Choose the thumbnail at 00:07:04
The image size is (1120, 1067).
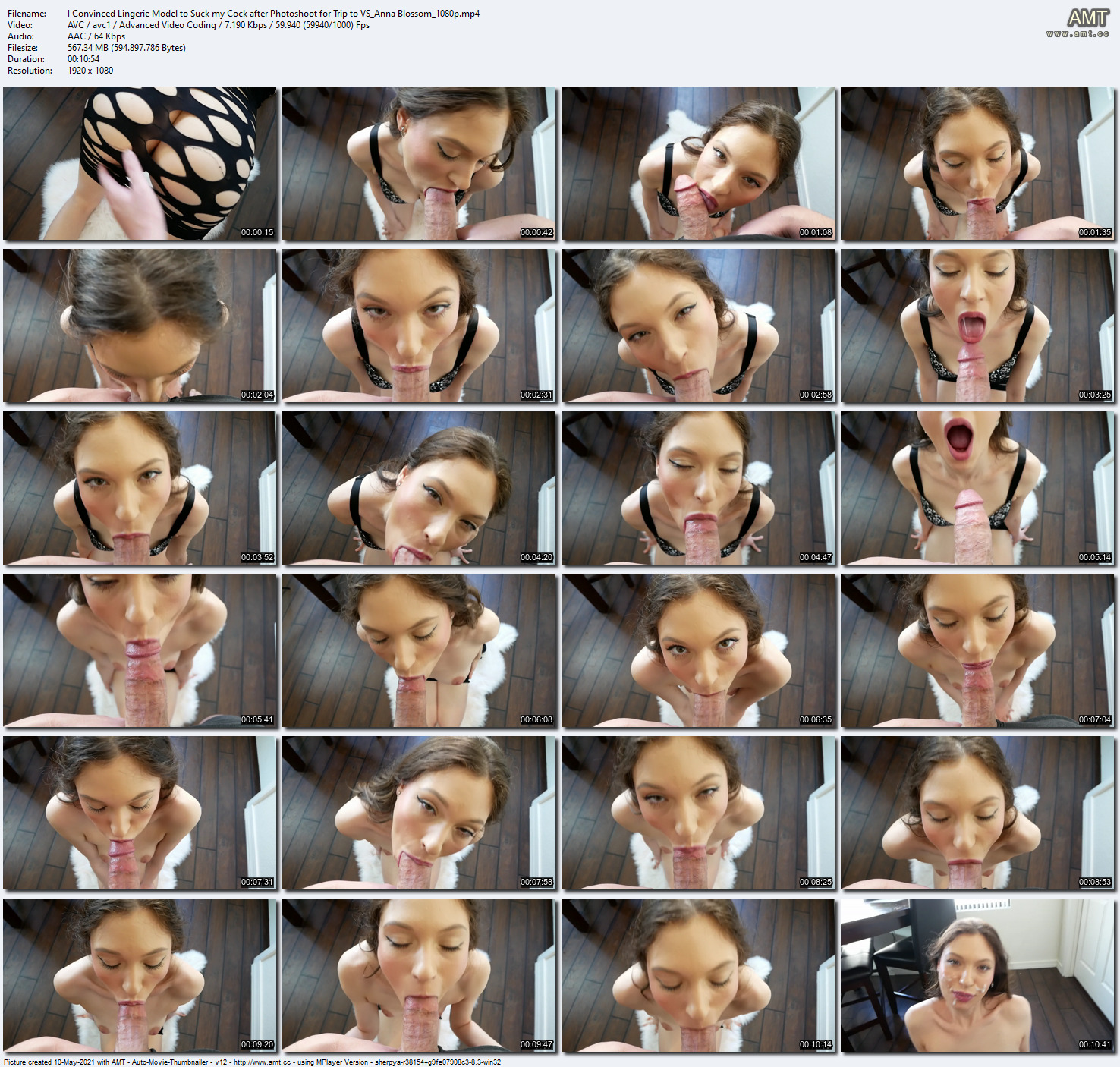pos(977,650)
